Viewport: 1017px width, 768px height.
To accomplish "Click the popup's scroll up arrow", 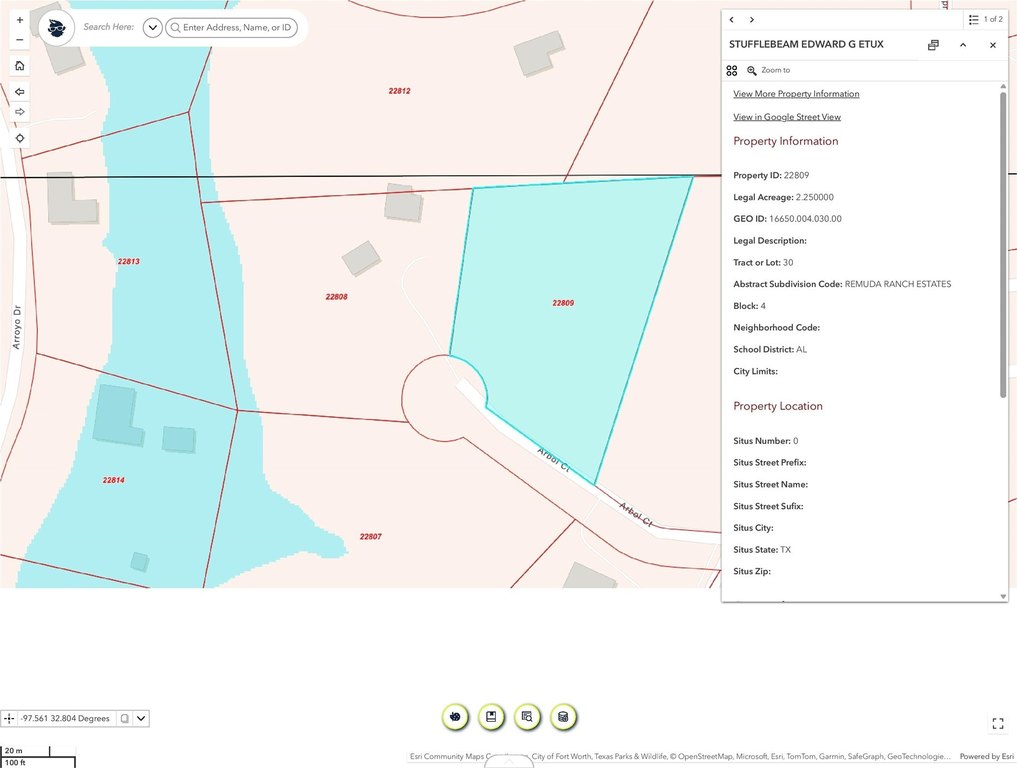I will click(1003, 86).
